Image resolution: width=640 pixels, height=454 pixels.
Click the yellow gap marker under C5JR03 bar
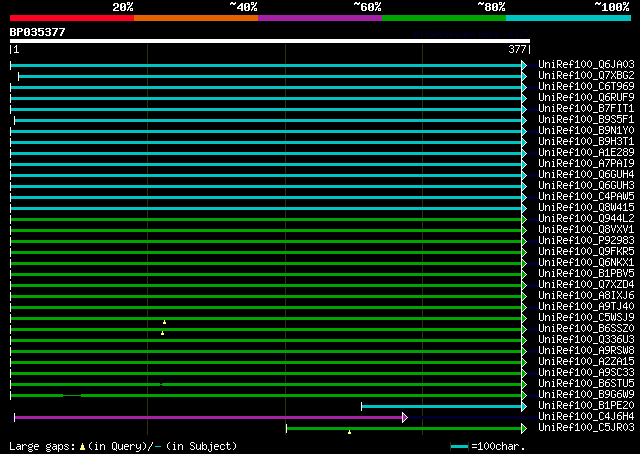[349, 432]
